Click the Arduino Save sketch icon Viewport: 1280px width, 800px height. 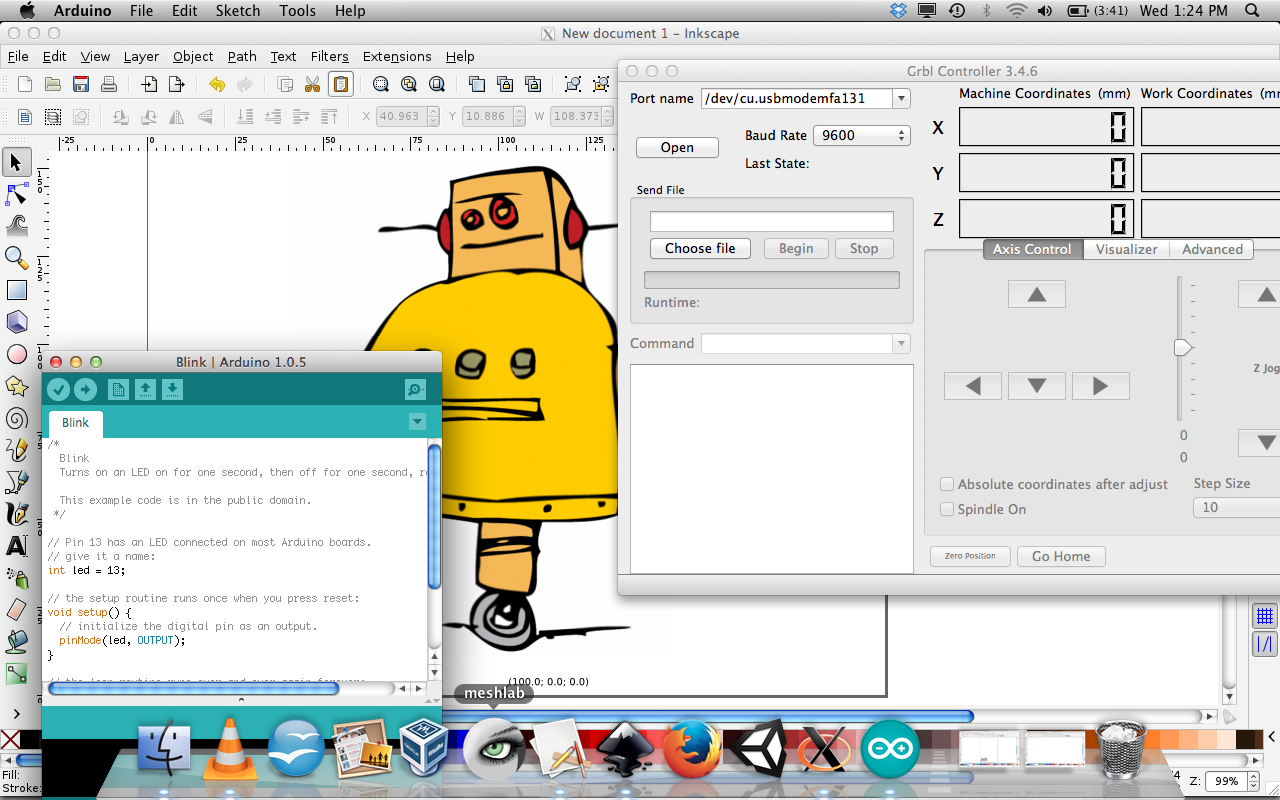point(173,390)
